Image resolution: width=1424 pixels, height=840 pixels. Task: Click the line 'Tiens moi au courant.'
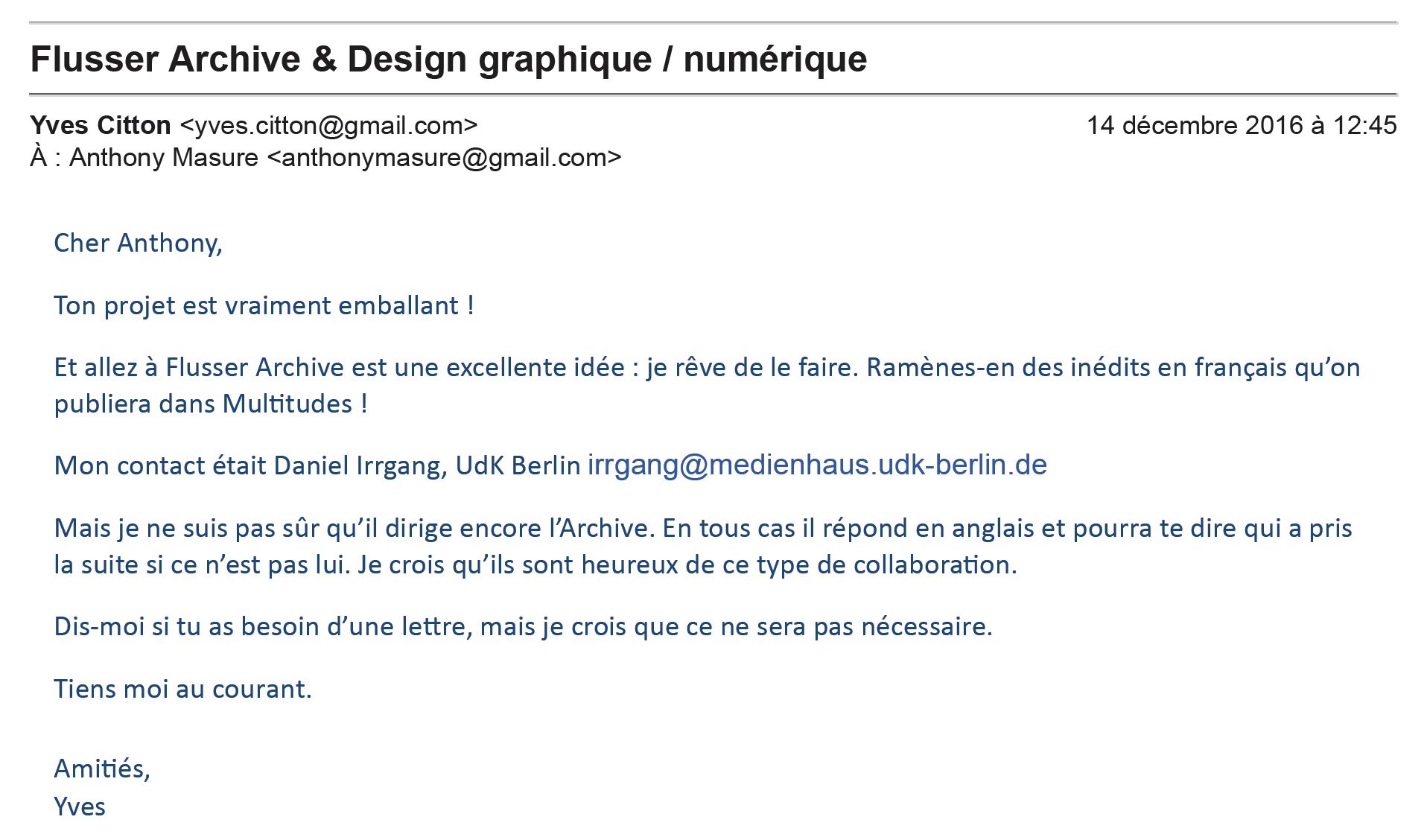click(x=182, y=690)
